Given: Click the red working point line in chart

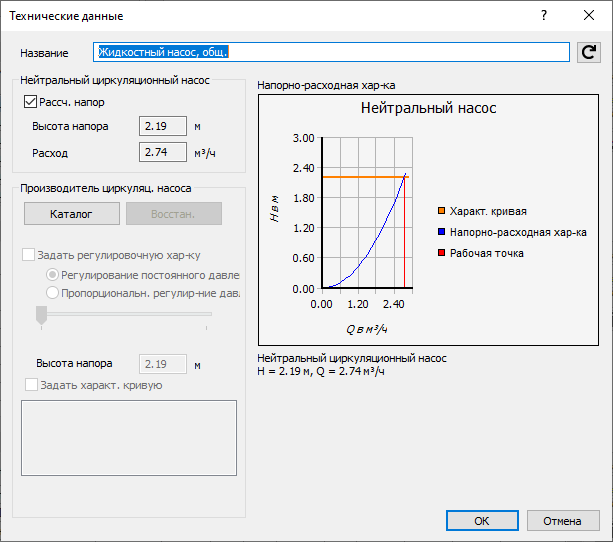Looking at the screenshot, I should click(404, 235).
